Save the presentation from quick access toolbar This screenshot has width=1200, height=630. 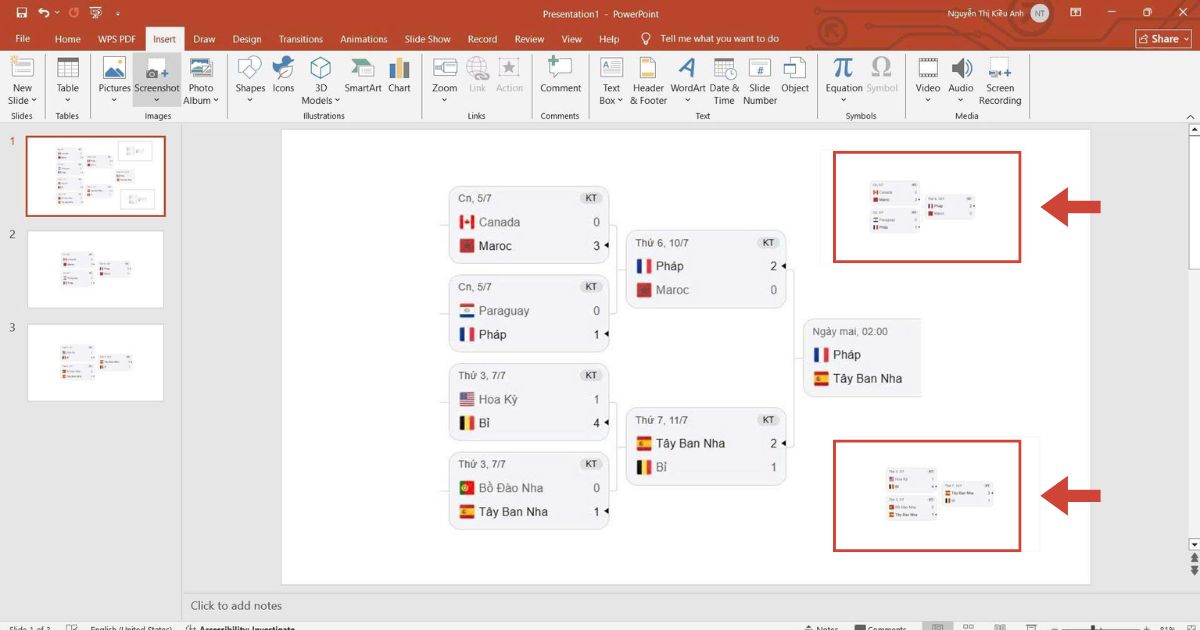click(x=21, y=13)
